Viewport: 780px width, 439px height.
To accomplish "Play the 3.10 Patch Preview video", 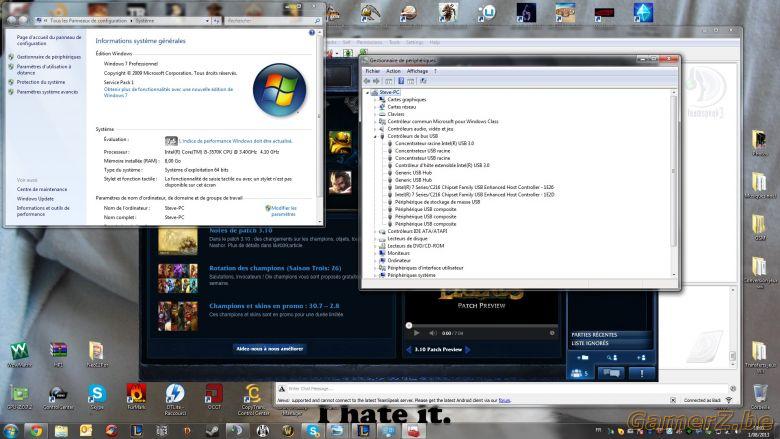I will point(417,333).
